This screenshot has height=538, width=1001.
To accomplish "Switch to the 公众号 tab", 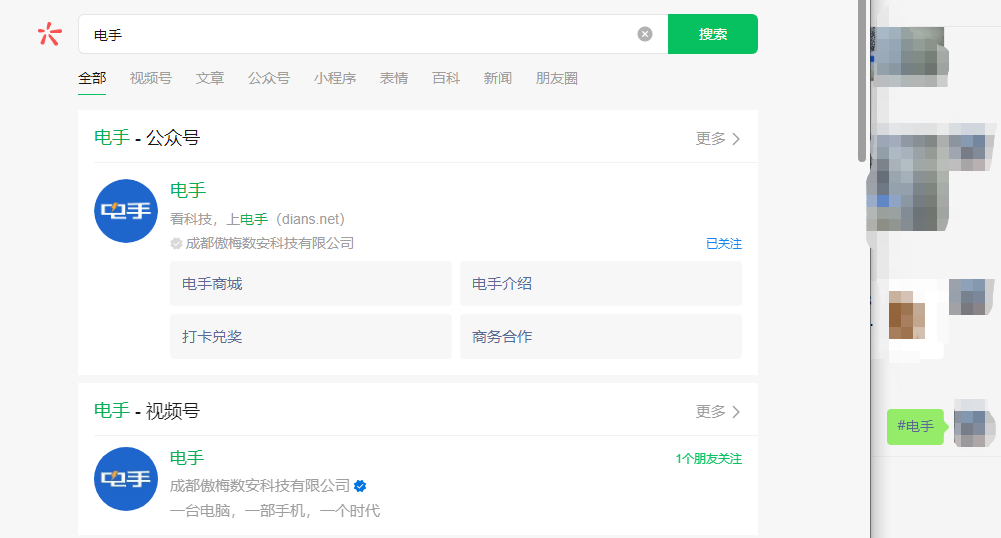I will (269, 78).
